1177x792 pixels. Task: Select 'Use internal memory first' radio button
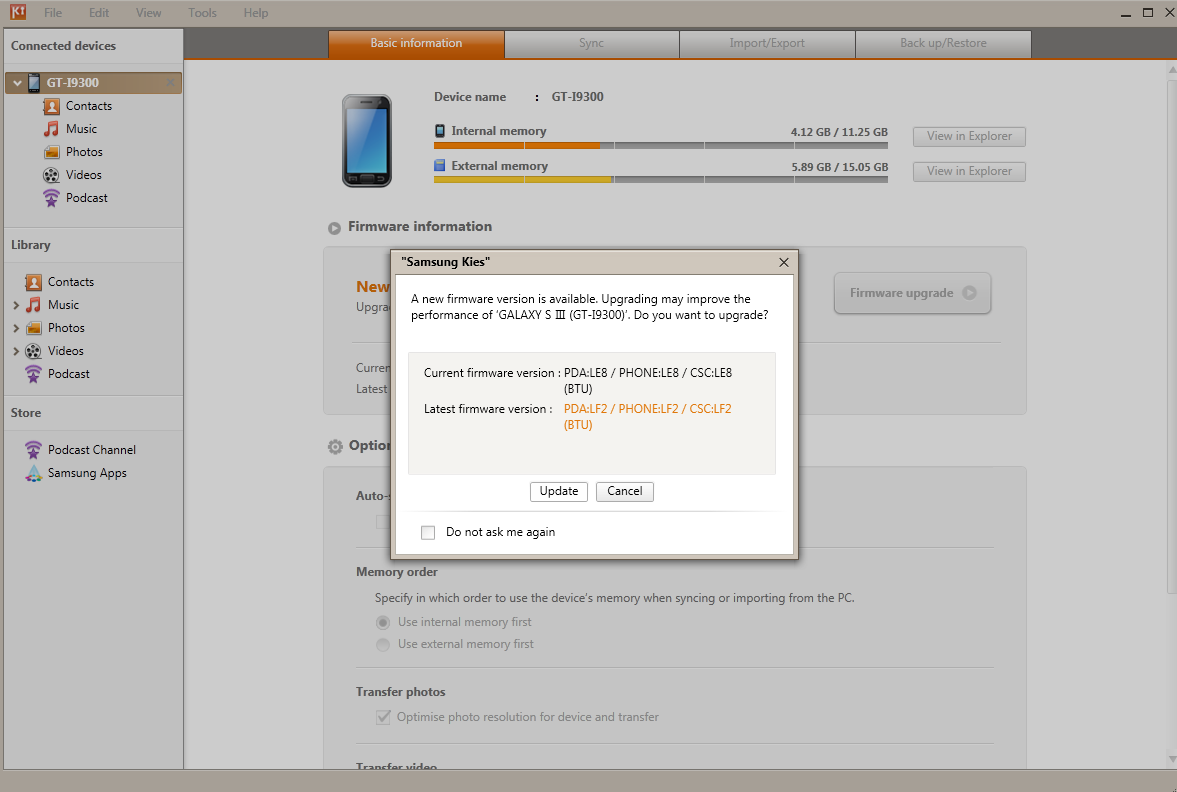(x=383, y=622)
